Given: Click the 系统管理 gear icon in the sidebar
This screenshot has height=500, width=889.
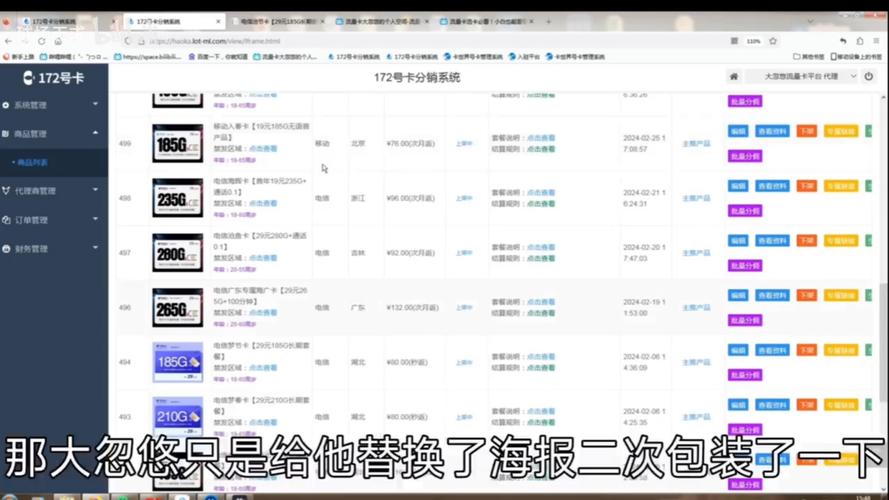Looking at the screenshot, I should click(x=6, y=105).
